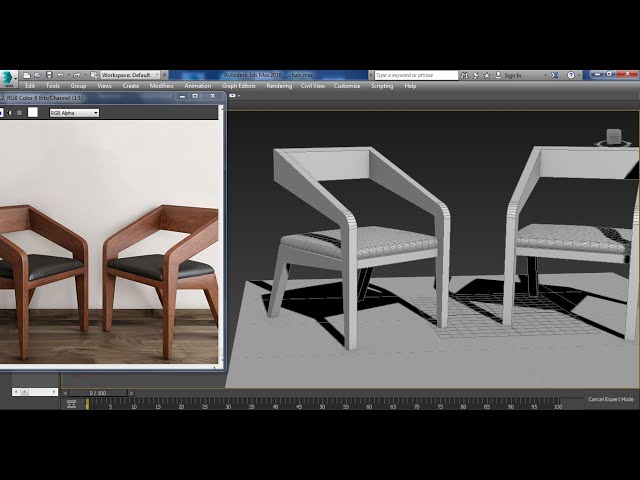Open the Customize menu
This screenshot has height=480, width=640.
pyautogui.click(x=347, y=86)
